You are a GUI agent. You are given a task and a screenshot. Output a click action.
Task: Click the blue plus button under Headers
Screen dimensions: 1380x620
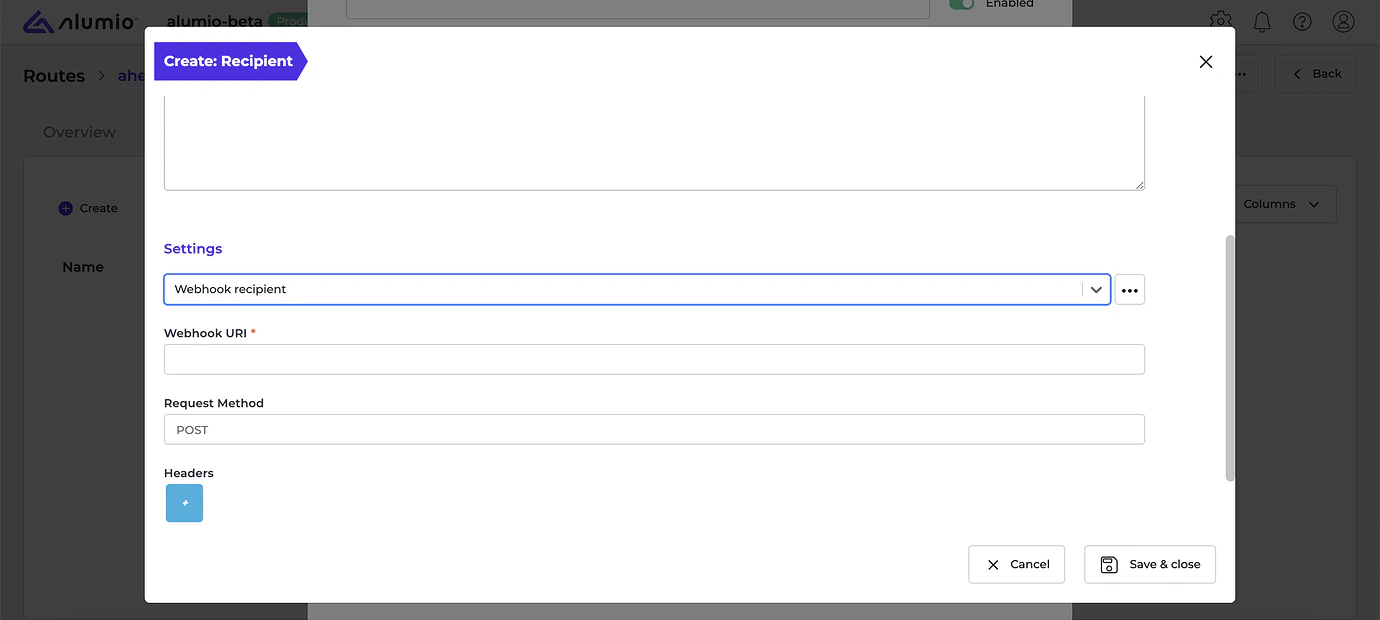click(184, 503)
